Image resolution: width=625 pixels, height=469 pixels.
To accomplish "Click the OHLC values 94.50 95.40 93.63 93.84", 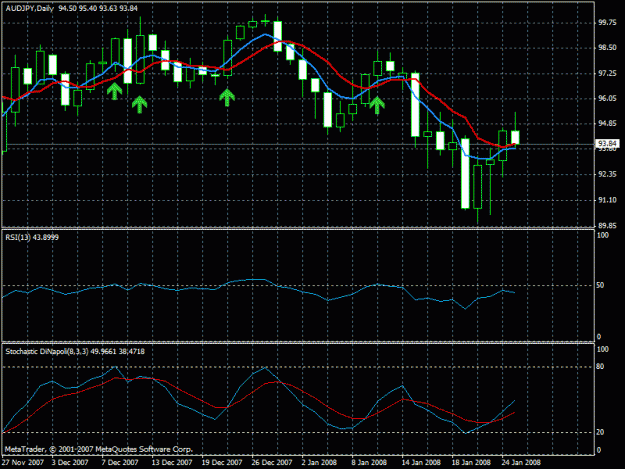I will click(x=98, y=8).
